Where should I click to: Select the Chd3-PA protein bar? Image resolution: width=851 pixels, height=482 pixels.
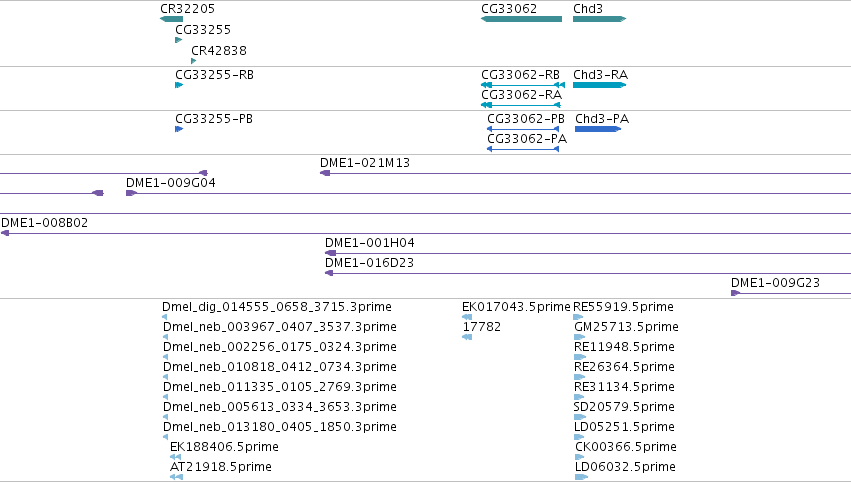(598, 129)
